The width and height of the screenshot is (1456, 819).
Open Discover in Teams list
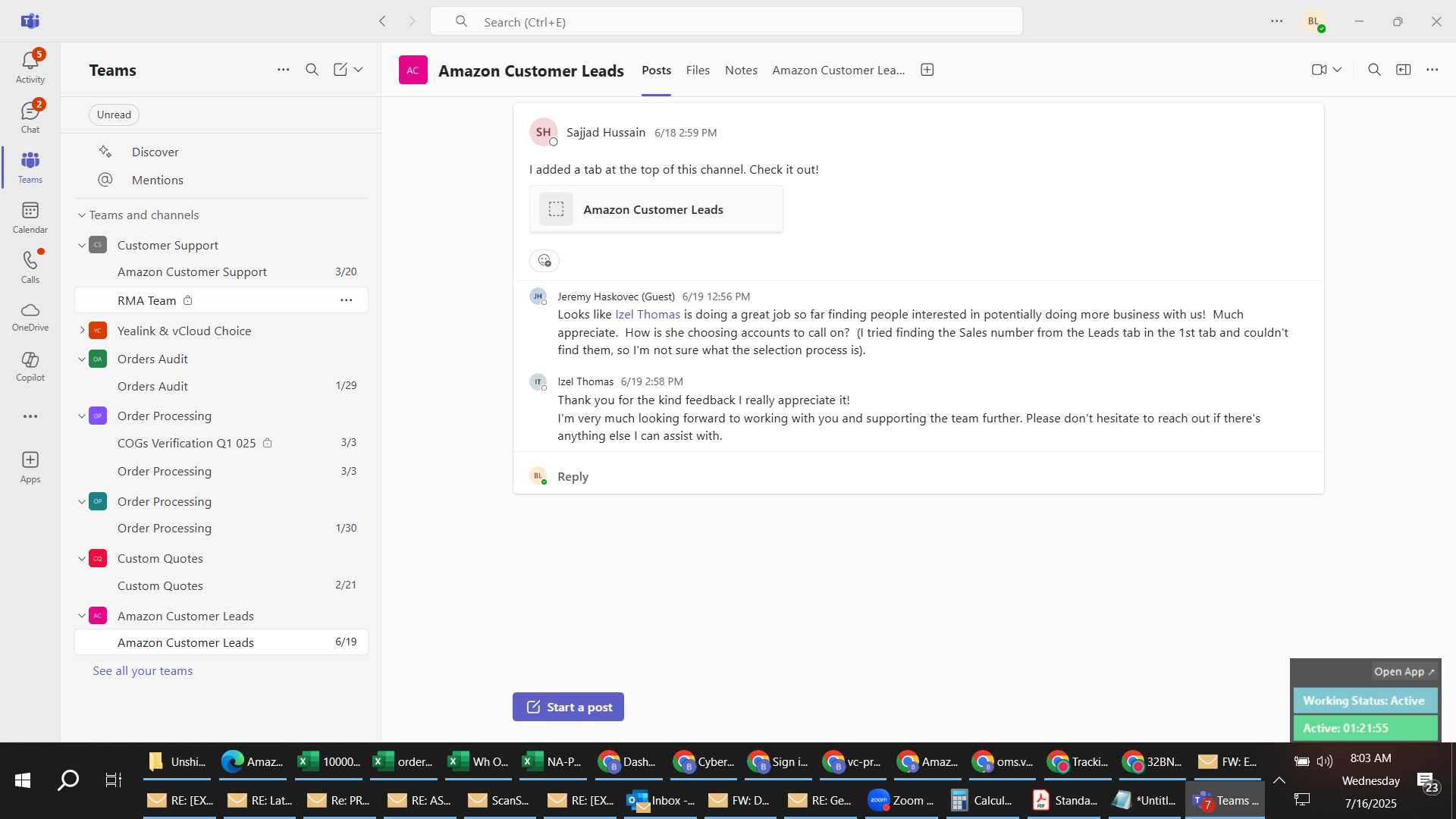pos(155,152)
